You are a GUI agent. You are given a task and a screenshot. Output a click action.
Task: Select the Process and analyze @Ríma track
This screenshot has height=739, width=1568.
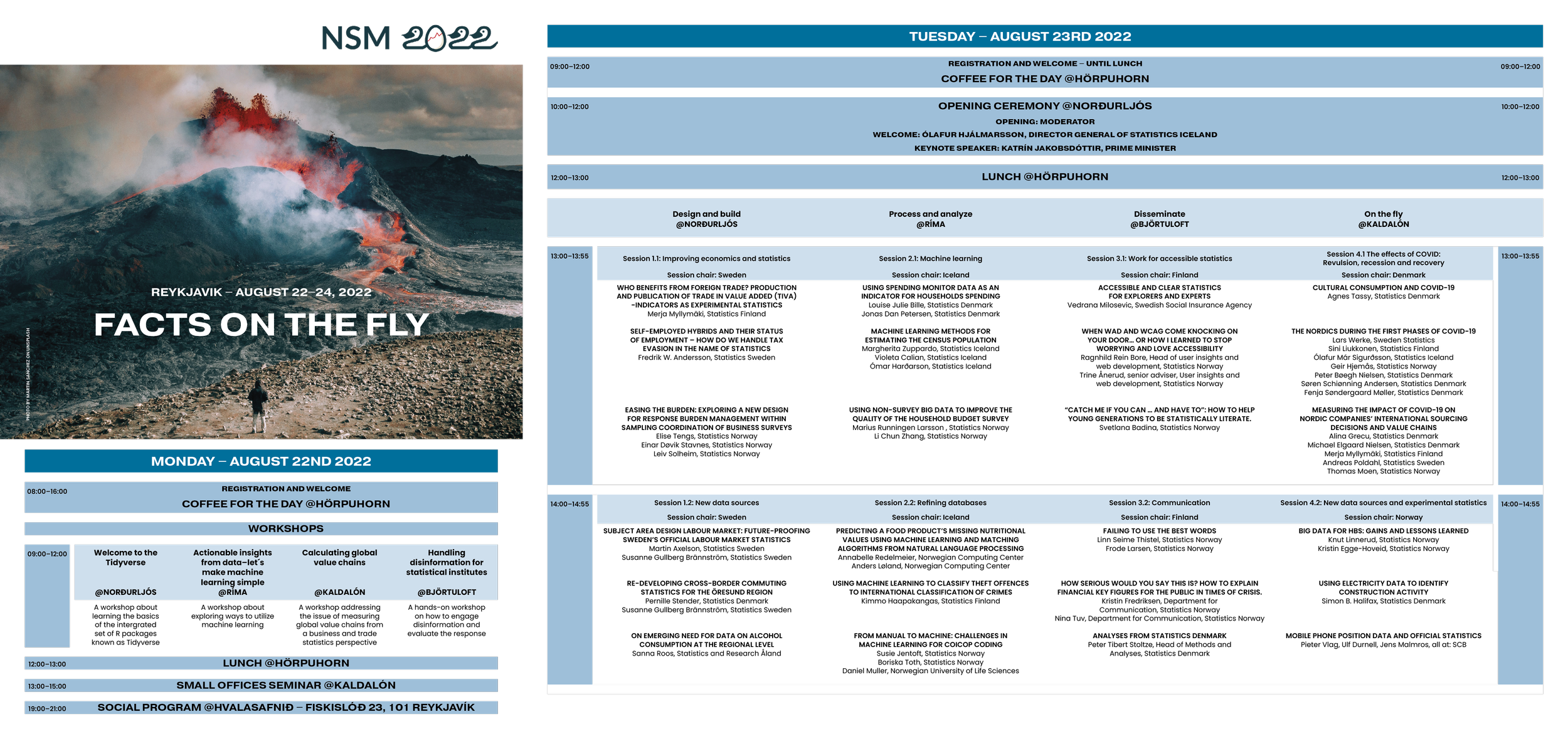930,219
